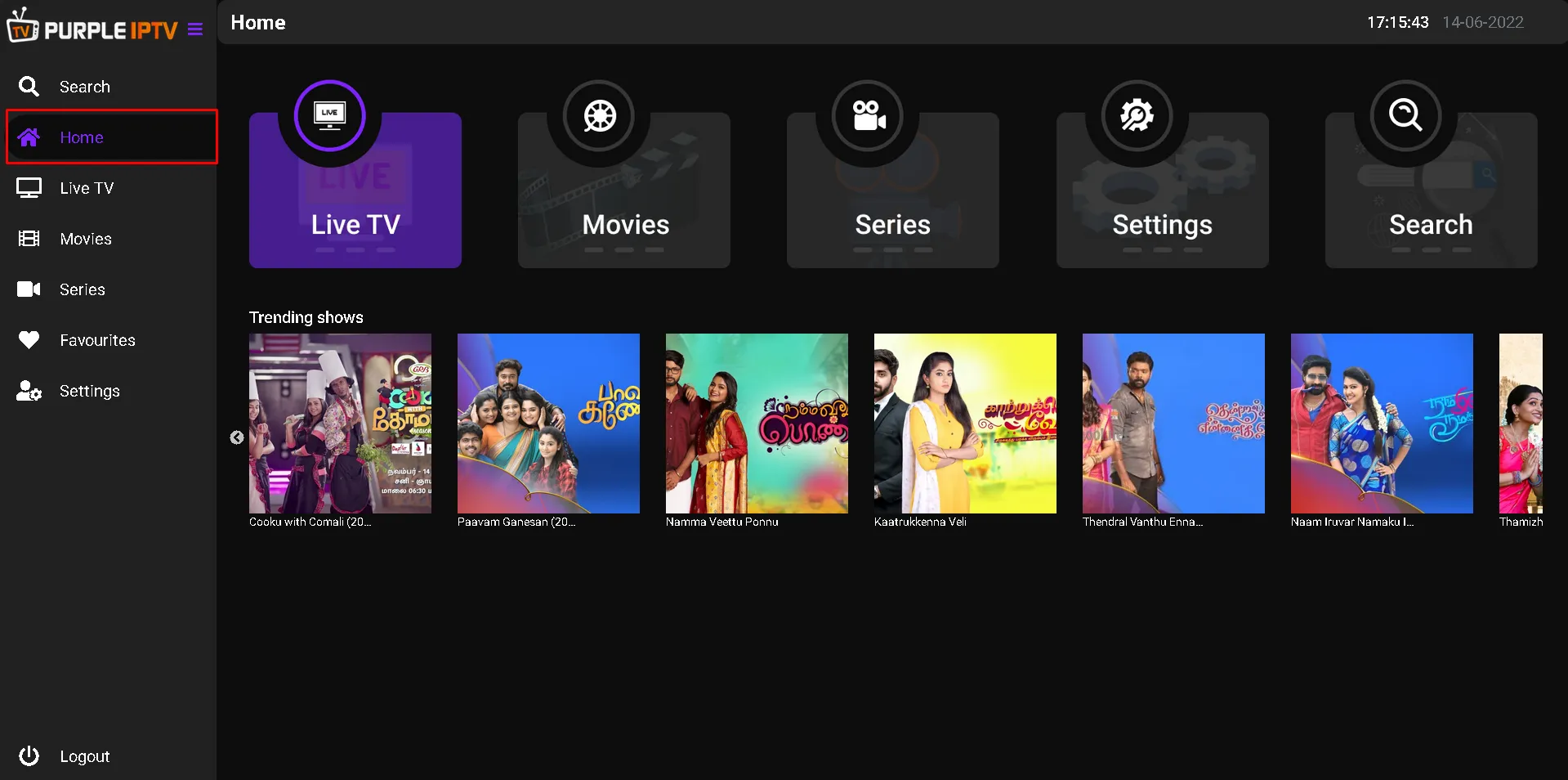1568x780 pixels.
Task: Open the partially visible Thamizh show thumbnail
Action: click(x=1521, y=424)
